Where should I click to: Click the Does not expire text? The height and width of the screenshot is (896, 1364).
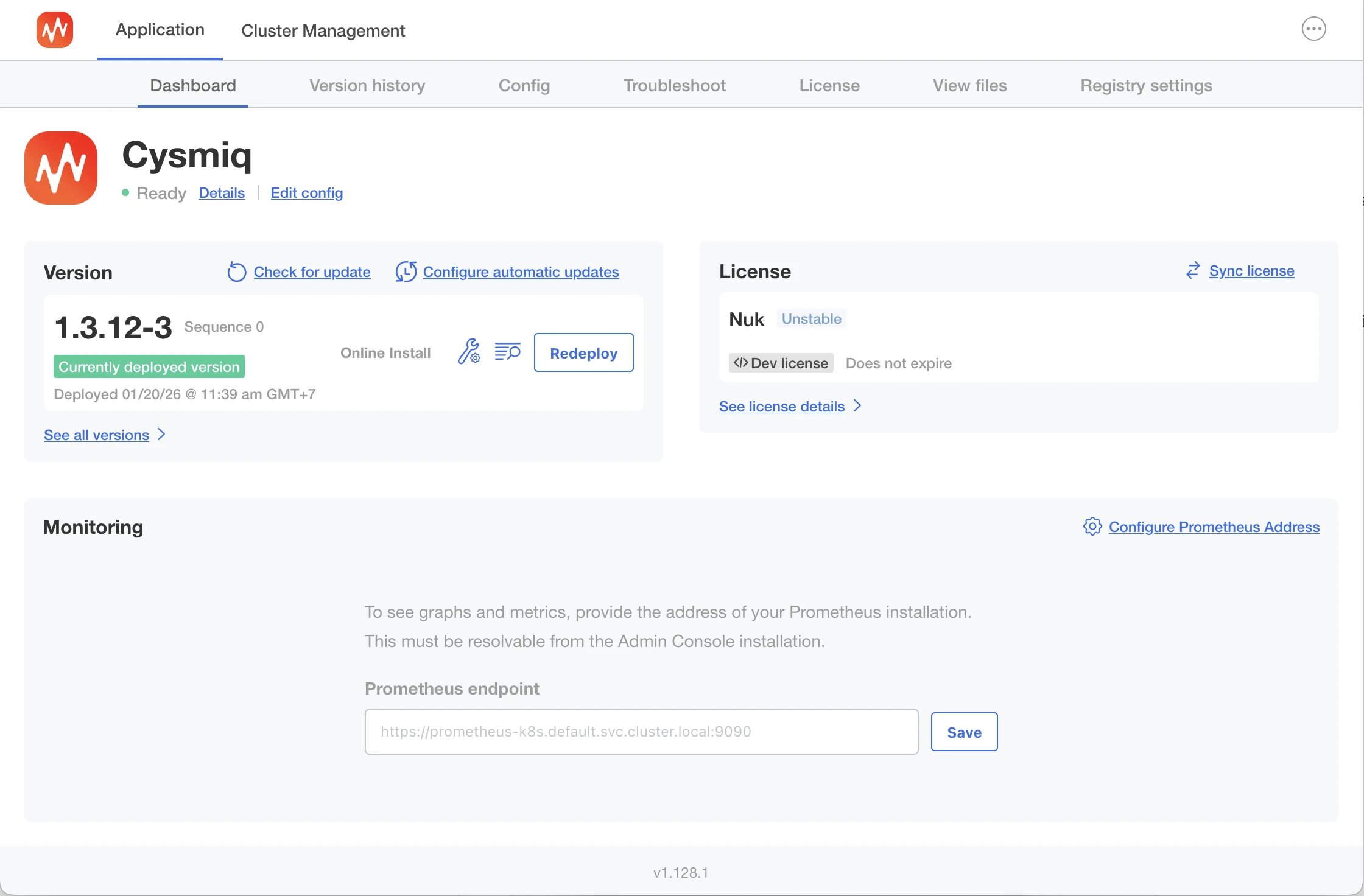(898, 363)
